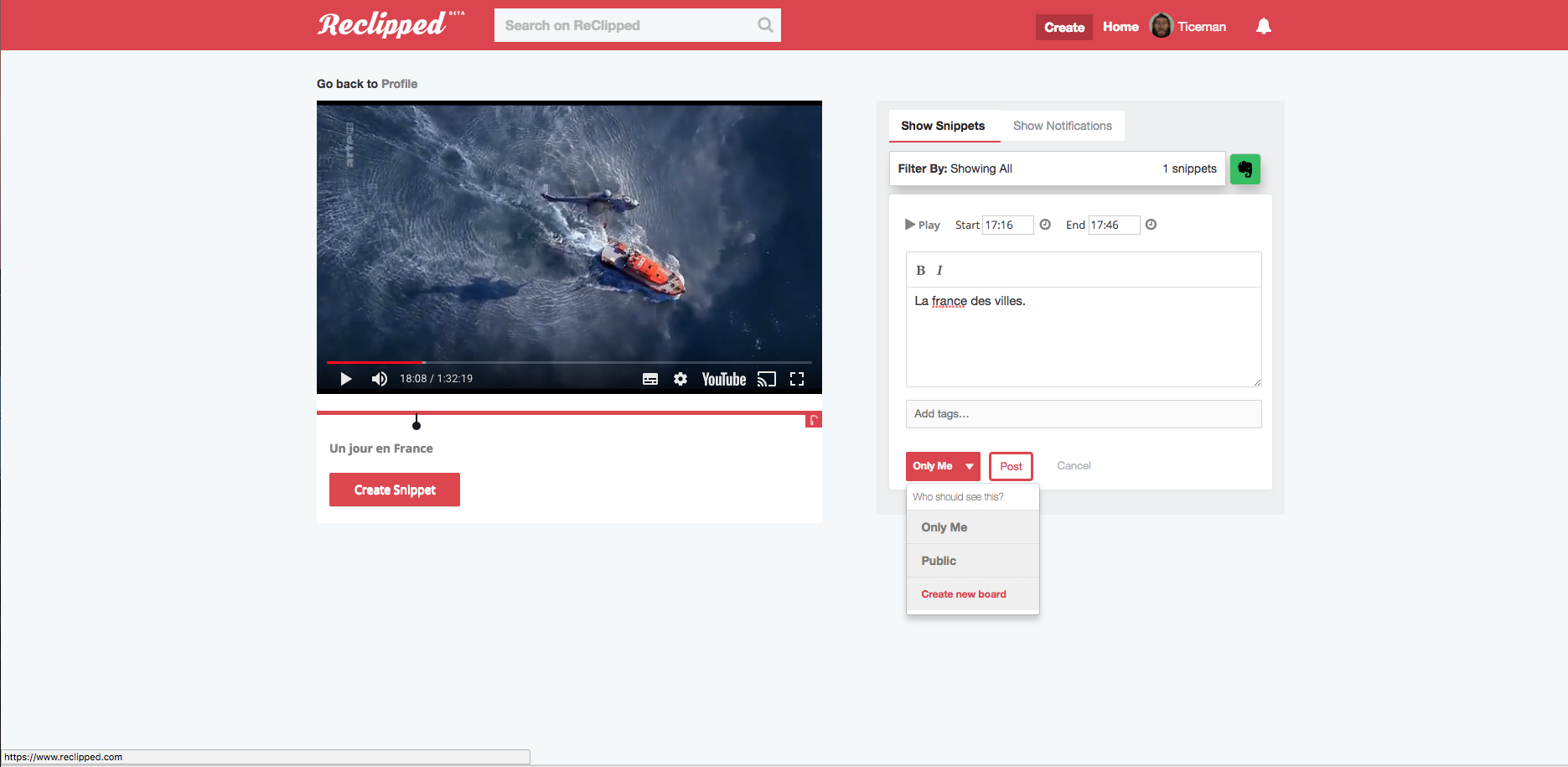The width and height of the screenshot is (1568, 767).
Task: Switch to Show Notifications tab
Action: coord(1063,126)
